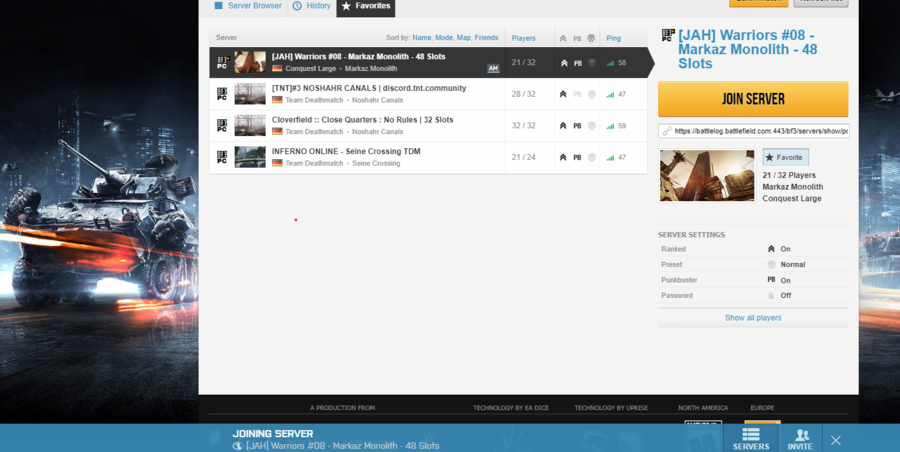Click PB icon on the Cloverfield row
Screen dimensions: 900x452
[x=577, y=126]
